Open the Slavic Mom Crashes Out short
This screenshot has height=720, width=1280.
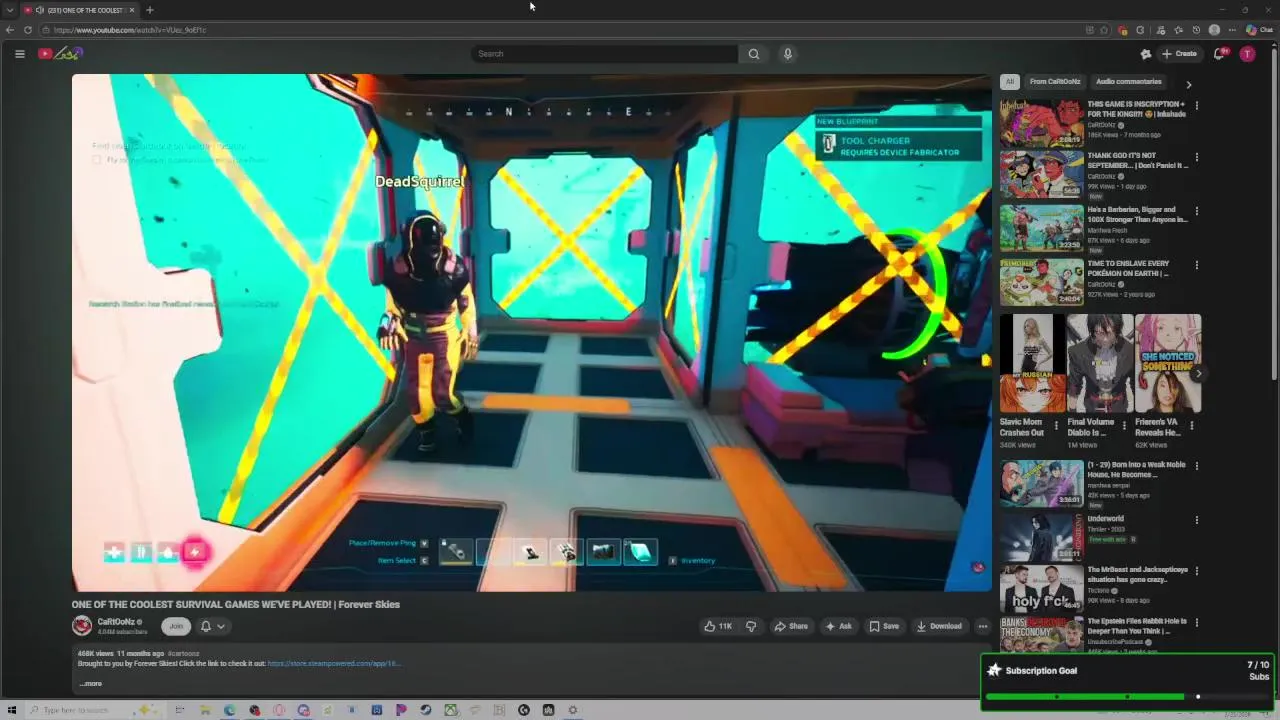(x=1032, y=364)
